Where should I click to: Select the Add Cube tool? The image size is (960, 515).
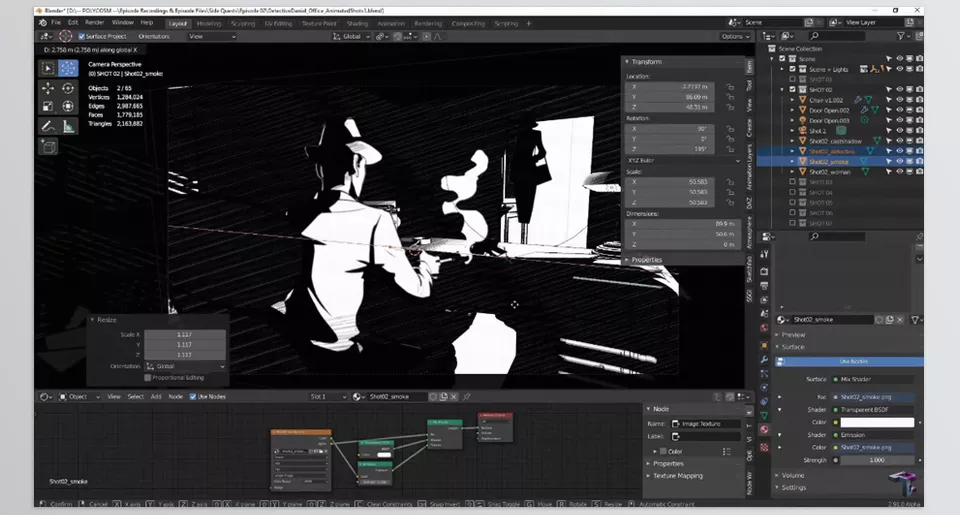click(x=47, y=146)
